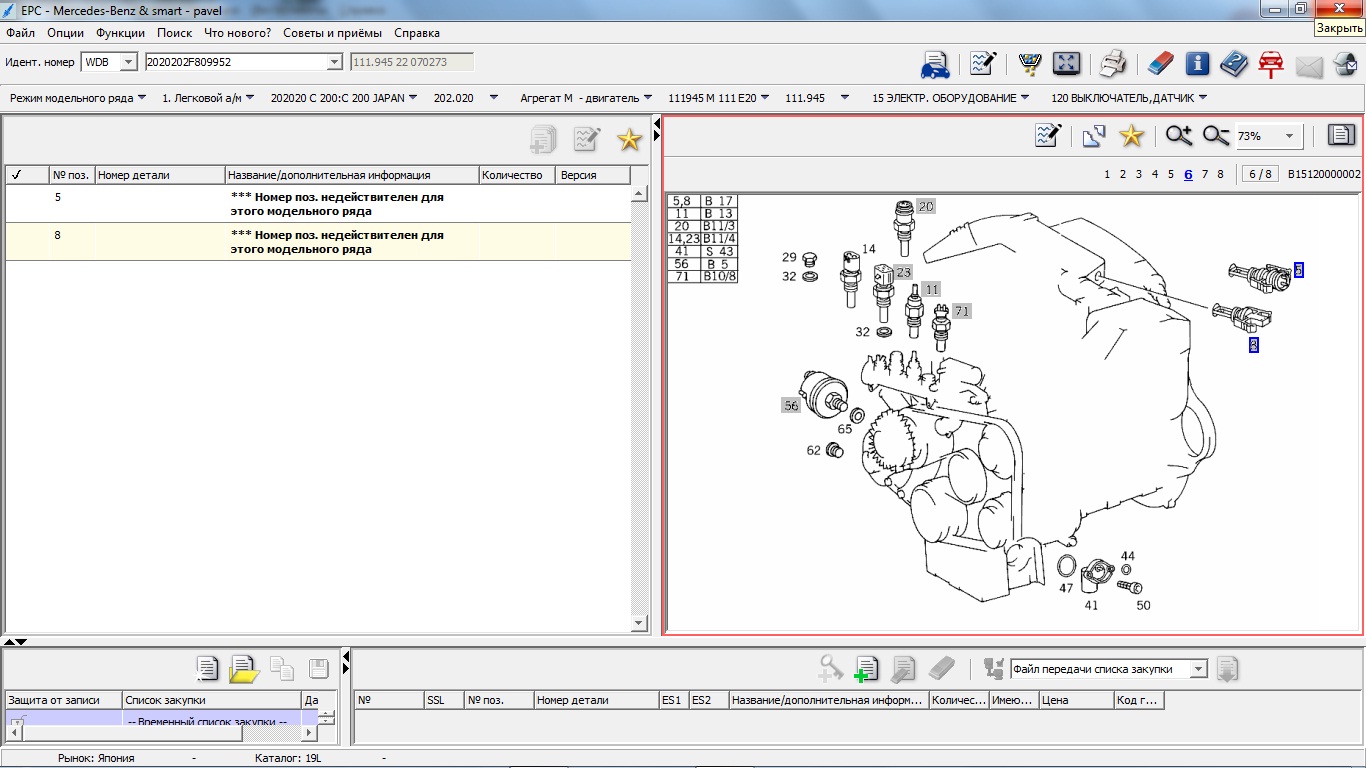This screenshot has height=768, width=1366.
Task: Create a new shopping list icon
Action: coord(207,668)
